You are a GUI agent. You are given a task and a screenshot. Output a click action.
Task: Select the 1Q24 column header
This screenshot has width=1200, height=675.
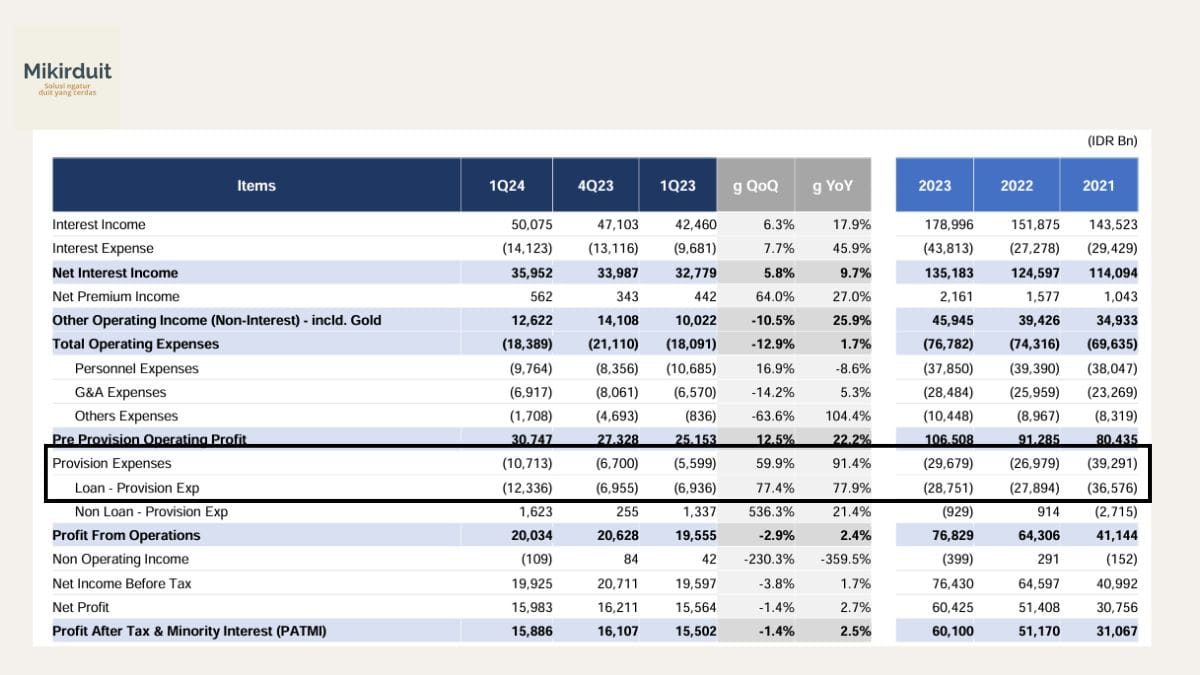click(x=506, y=185)
